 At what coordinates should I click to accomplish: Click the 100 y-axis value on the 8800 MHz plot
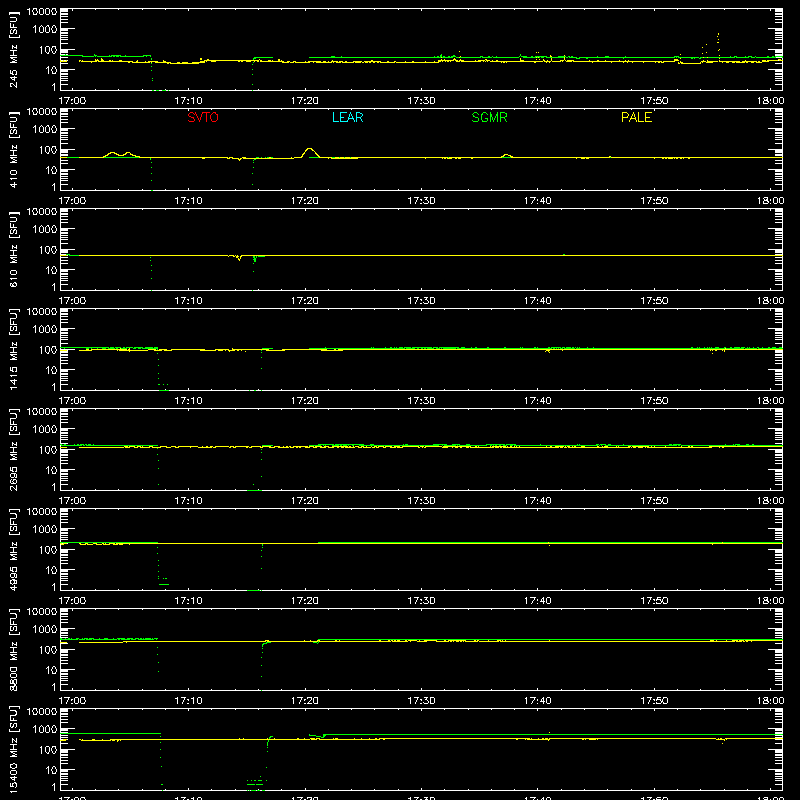(48, 650)
